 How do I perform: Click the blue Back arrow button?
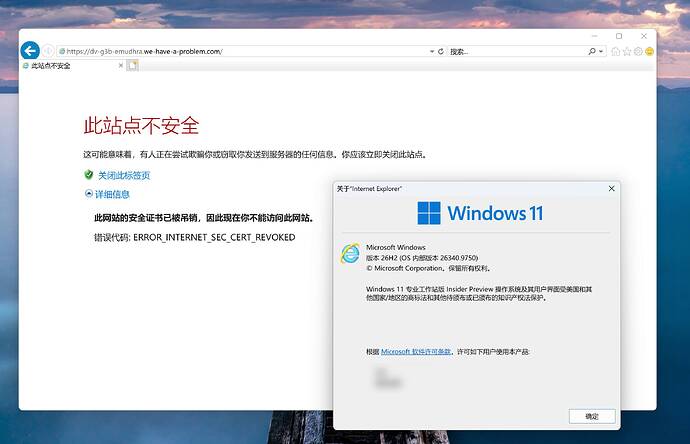tap(30, 51)
